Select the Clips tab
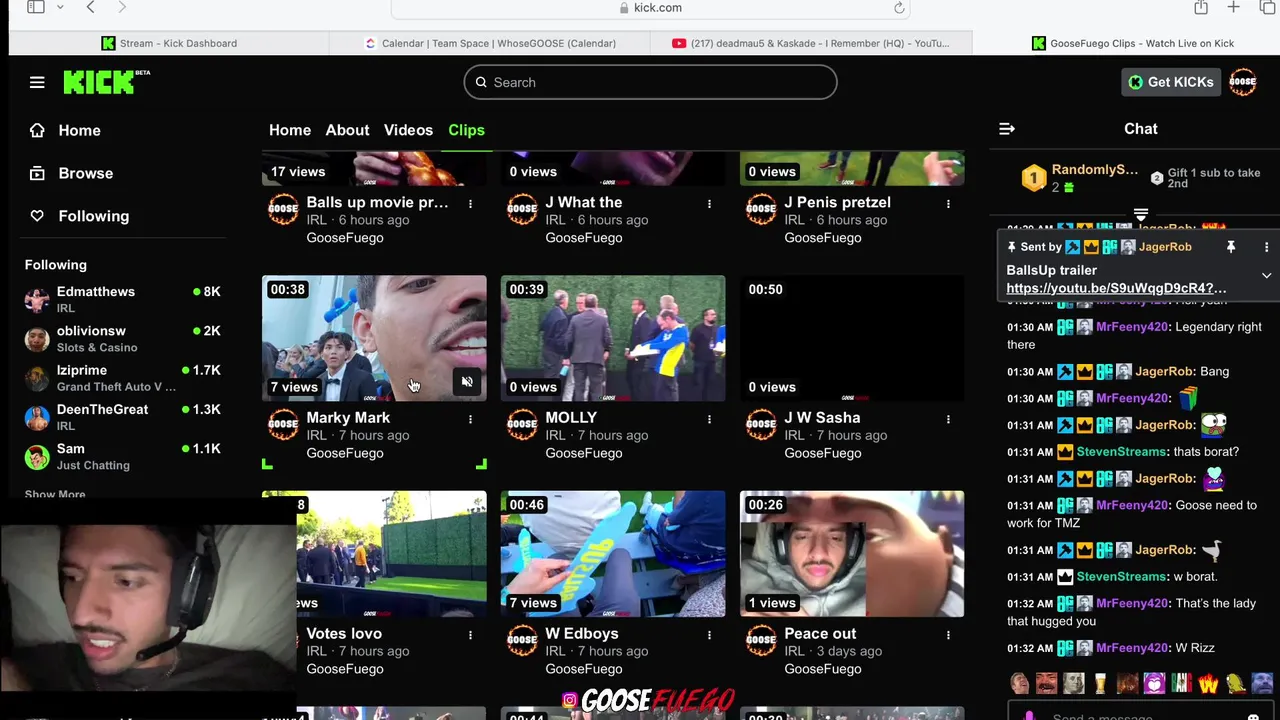This screenshot has width=1280, height=720. click(466, 130)
